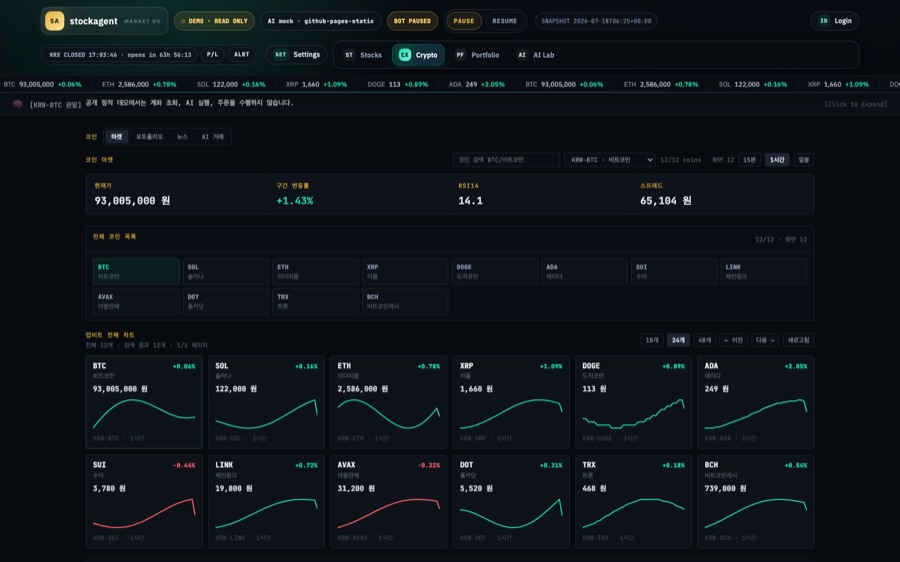900x562 pixels.
Task: Click the 현재가 93,005,000 원 value
Action: point(132,201)
